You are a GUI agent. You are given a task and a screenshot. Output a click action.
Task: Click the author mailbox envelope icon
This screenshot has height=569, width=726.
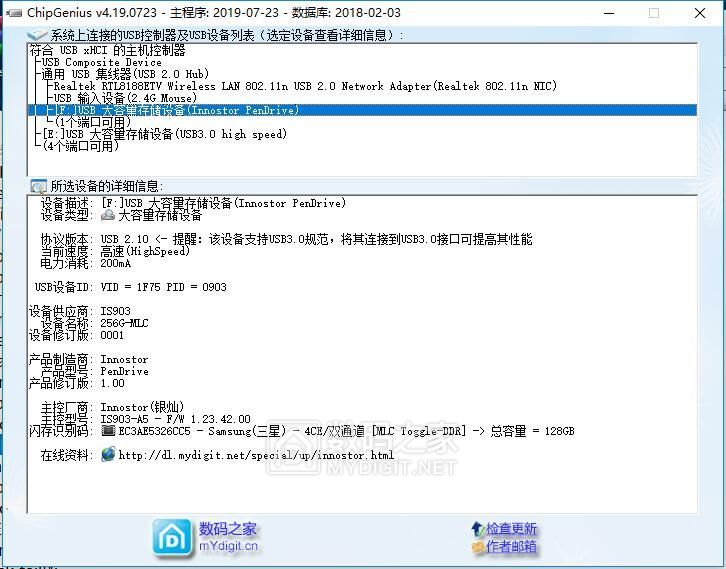[x=477, y=547]
